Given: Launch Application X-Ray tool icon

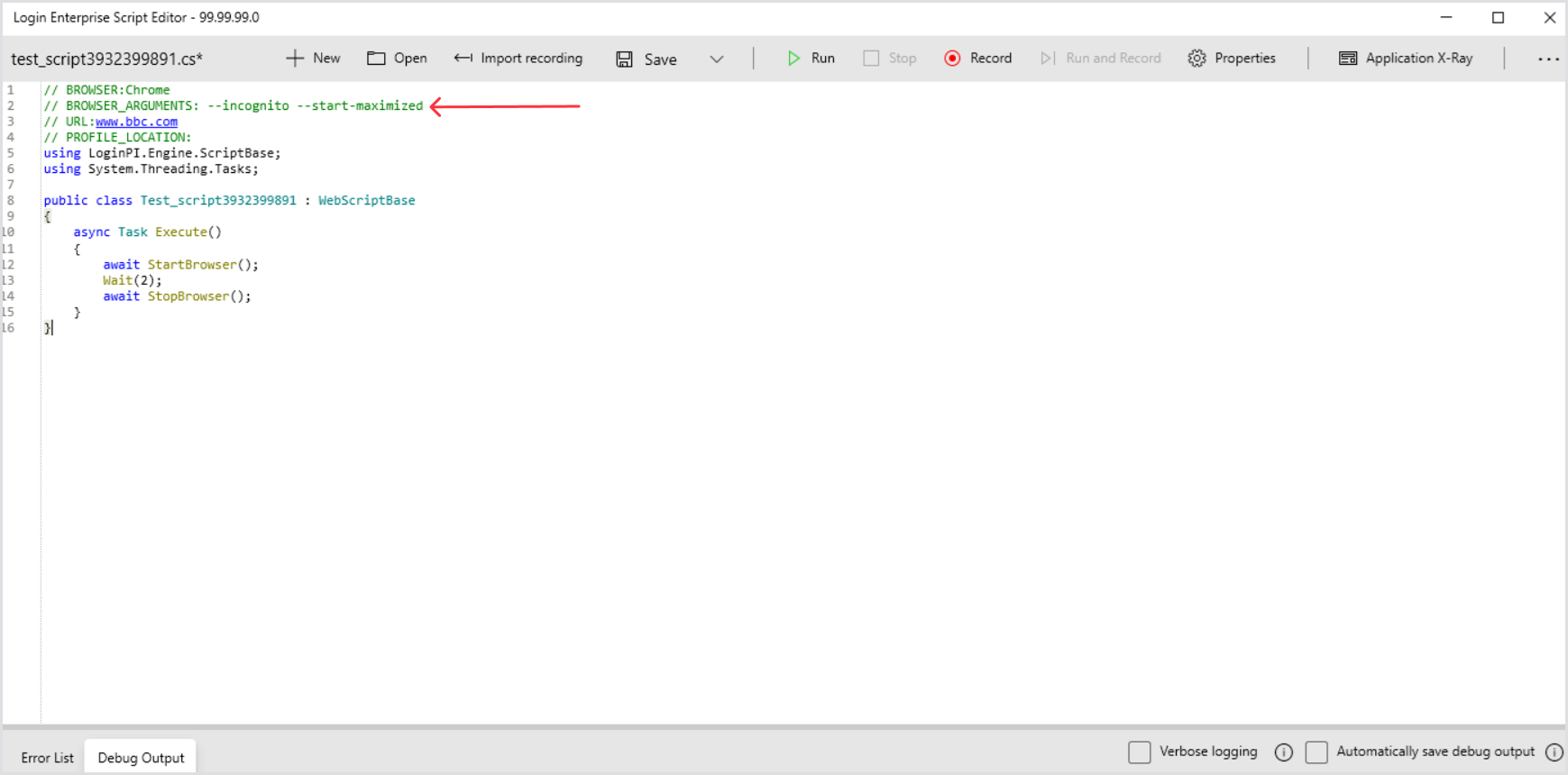Looking at the screenshot, I should pos(1348,59).
